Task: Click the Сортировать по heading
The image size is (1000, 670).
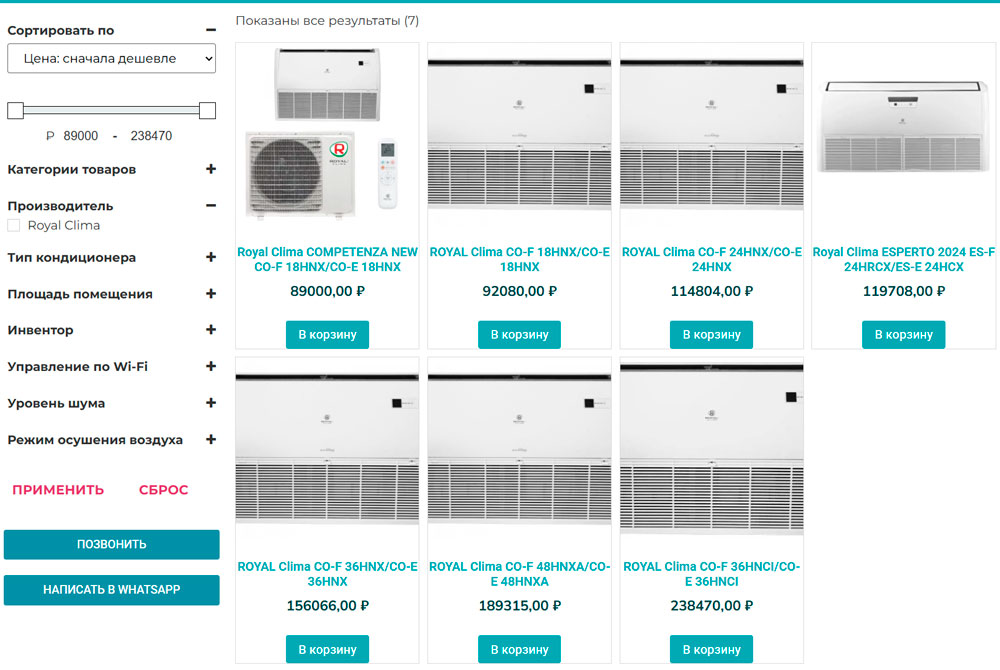Action: [61, 30]
